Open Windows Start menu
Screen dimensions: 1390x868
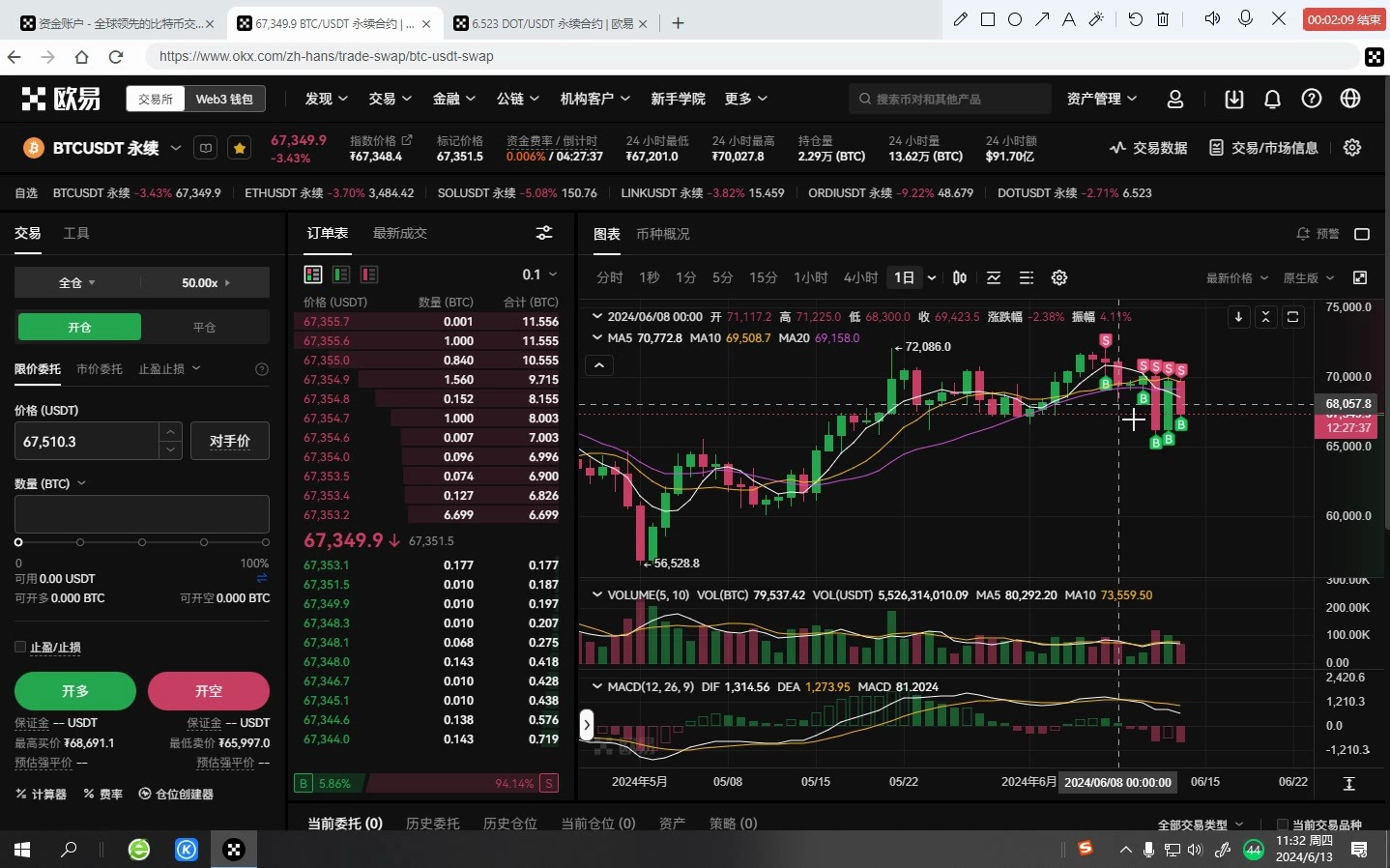21,850
